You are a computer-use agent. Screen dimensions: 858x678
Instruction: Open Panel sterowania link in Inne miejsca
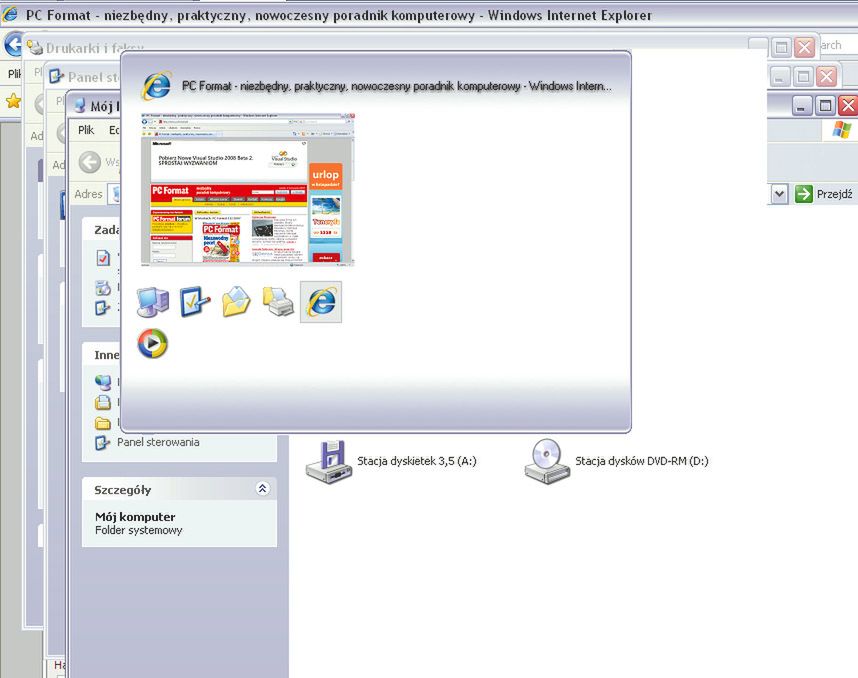tap(158, 442)
